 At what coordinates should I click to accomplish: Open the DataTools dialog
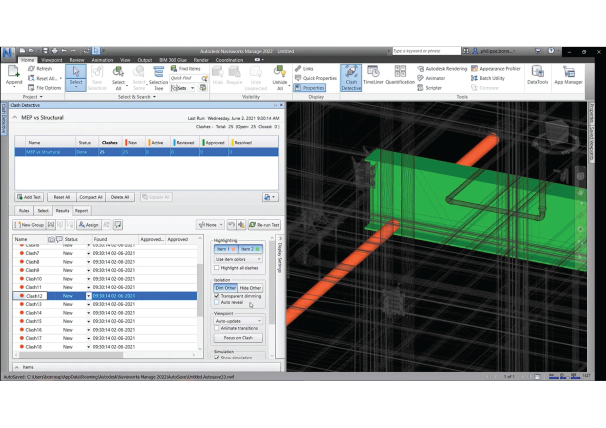click(x=538, y=75)
